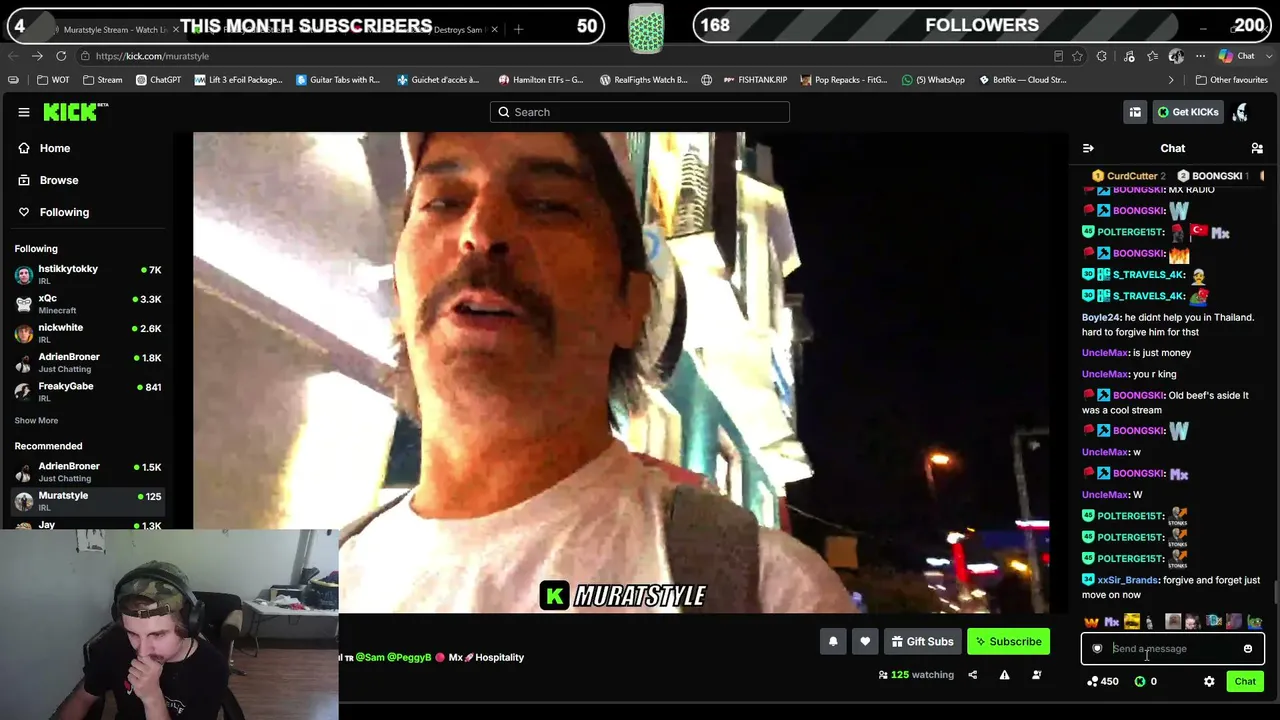The image size is (1280, 720).
Task: Open chat settings gear icon
Action: pyautogui.click(x=1209, y=681)
